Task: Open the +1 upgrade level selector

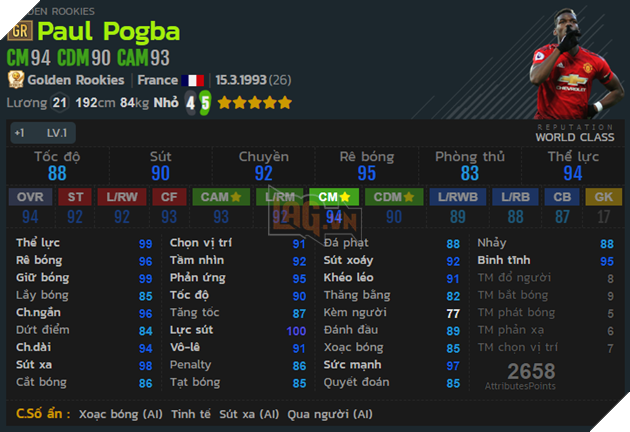Action: (19, 133)
